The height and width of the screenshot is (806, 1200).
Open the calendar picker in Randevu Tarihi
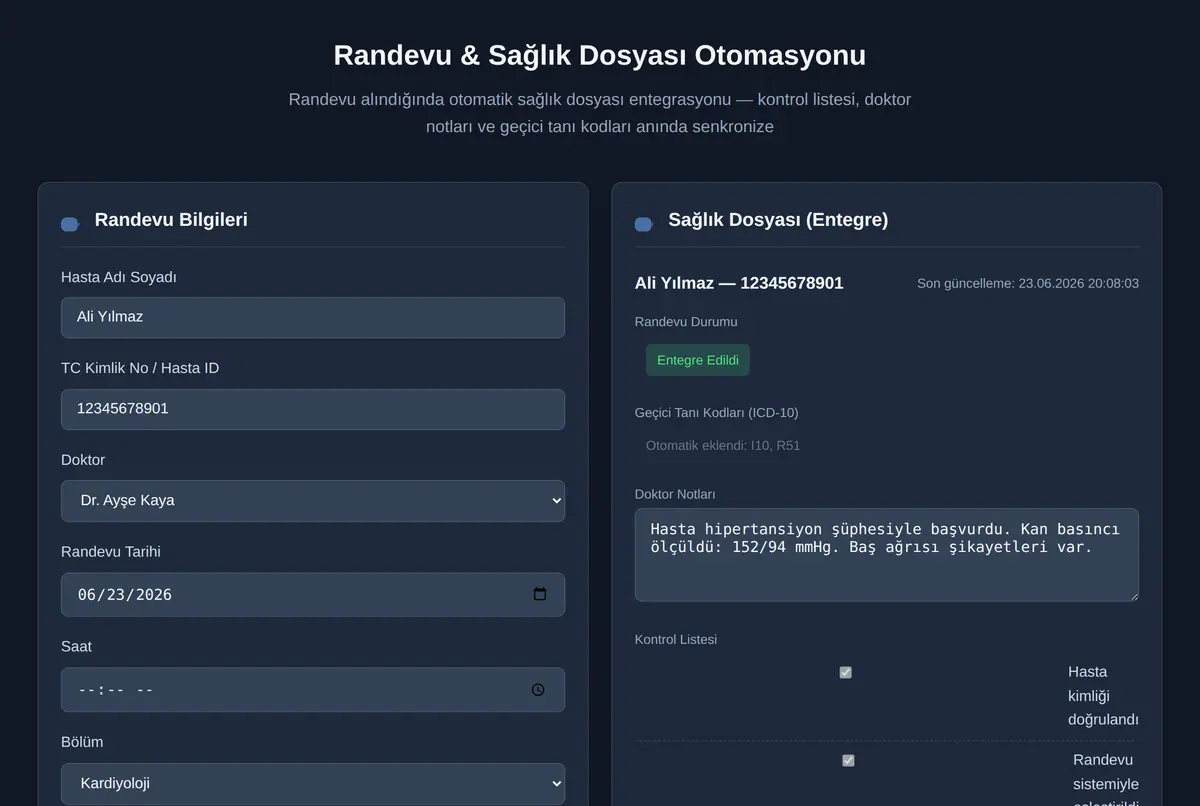pos(540,594)
